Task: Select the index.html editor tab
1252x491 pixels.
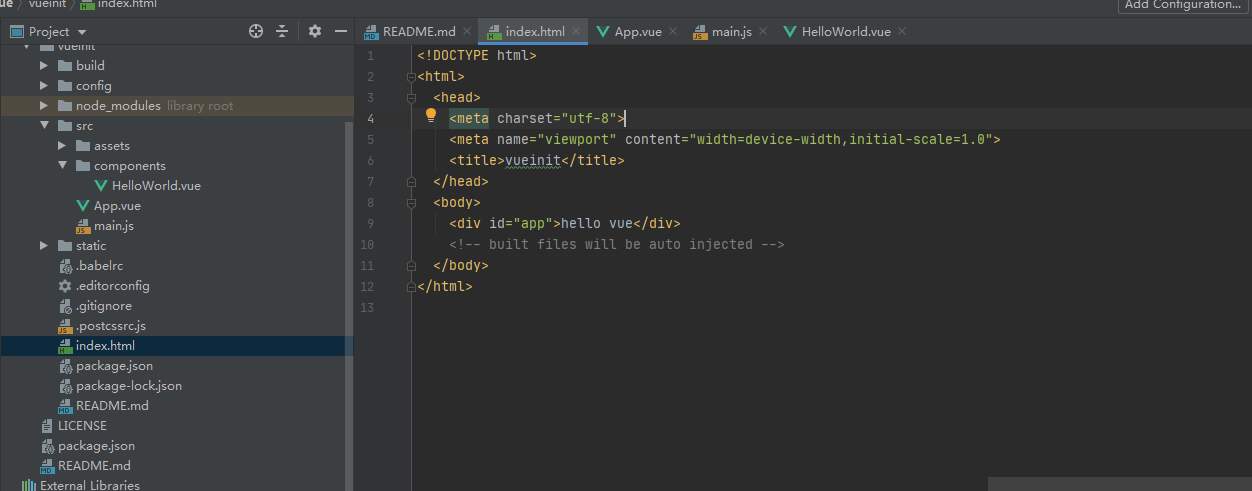Action: [x=535, y=32]
